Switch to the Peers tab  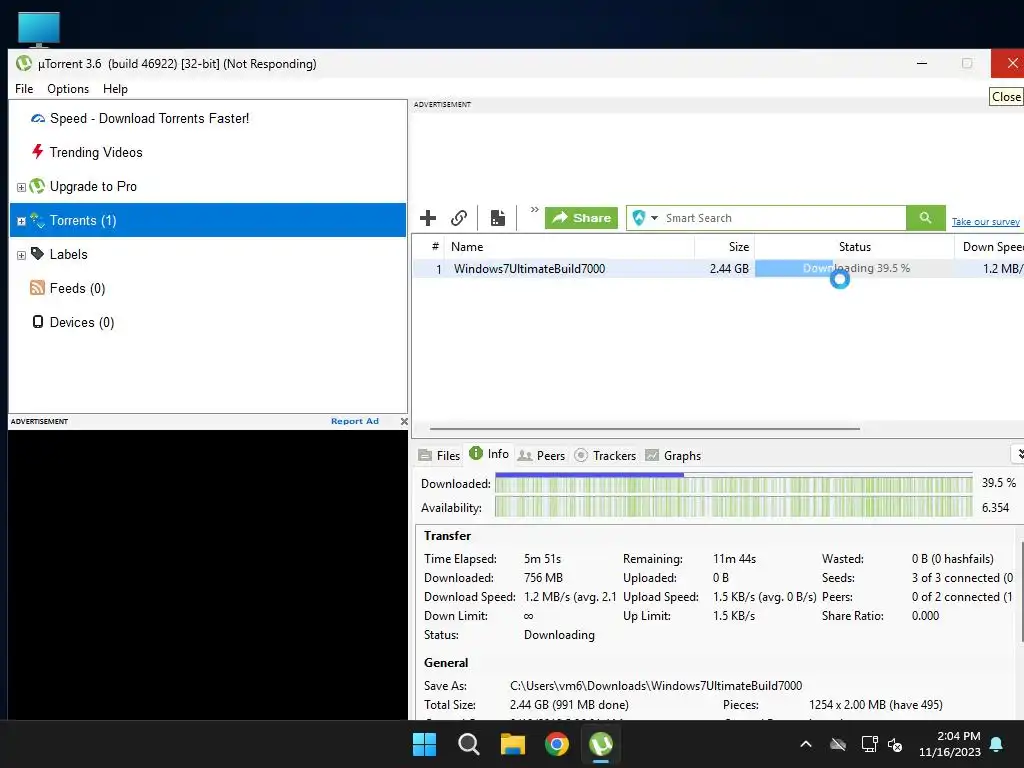pos(541,455)
